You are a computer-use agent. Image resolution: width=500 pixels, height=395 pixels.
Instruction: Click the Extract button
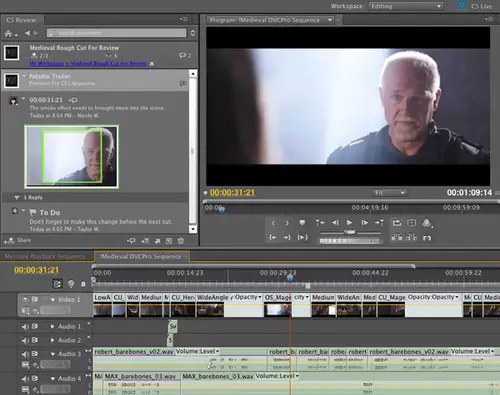click(x=412, y=237)
